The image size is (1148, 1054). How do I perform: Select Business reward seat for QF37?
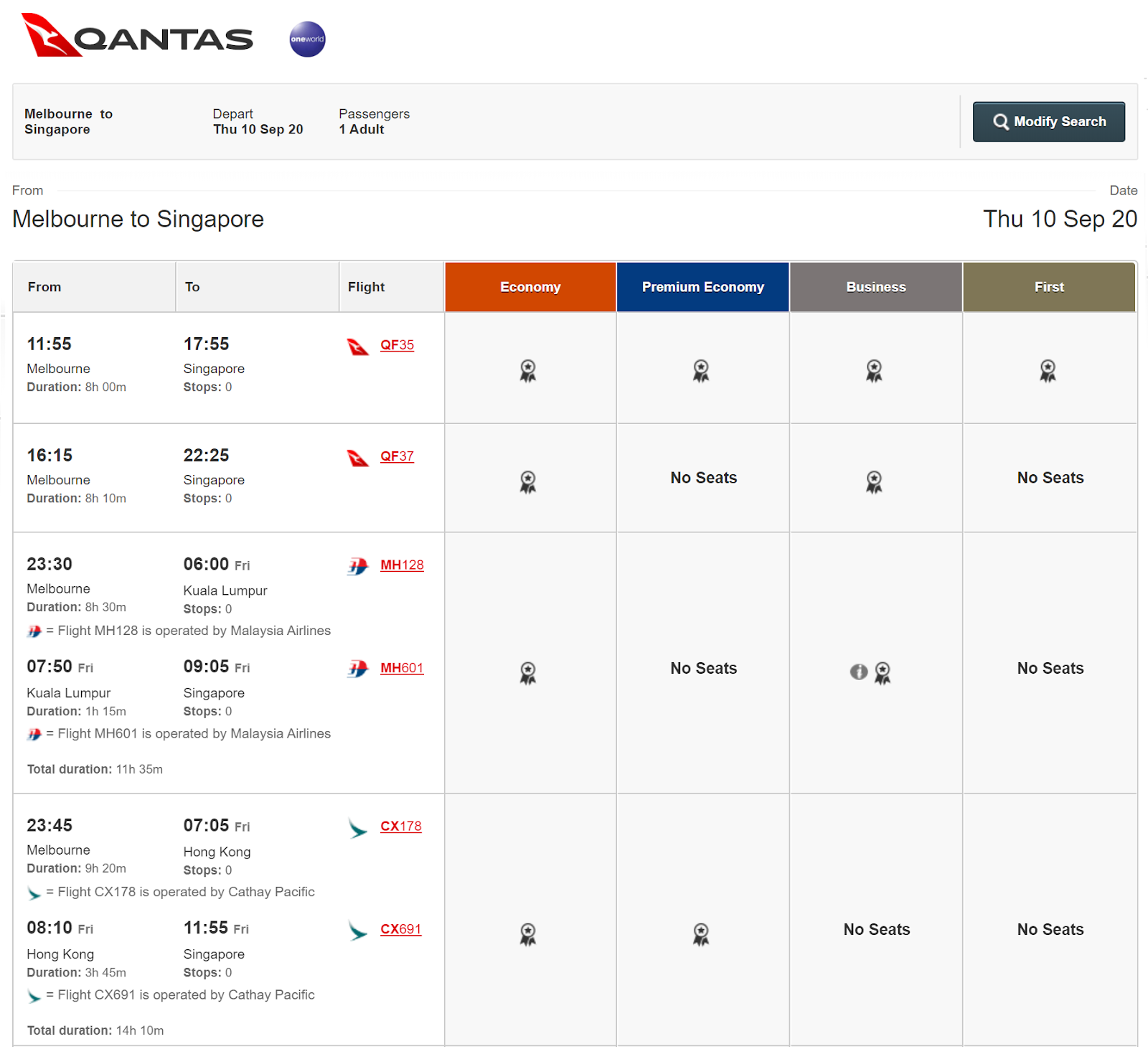pos(874,482)
